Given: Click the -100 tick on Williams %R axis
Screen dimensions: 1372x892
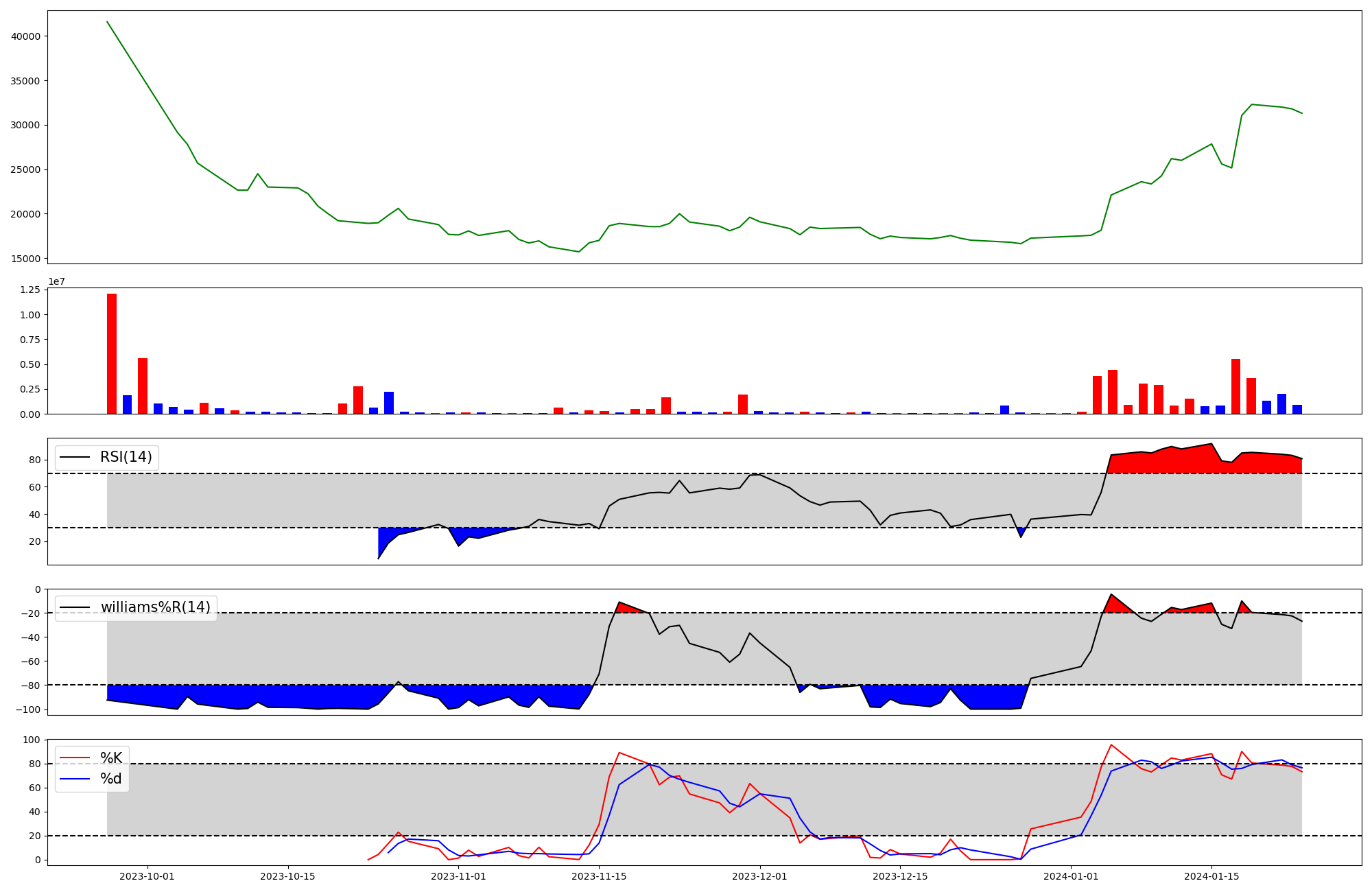Looking at the screenshot, I should (27, 709).
